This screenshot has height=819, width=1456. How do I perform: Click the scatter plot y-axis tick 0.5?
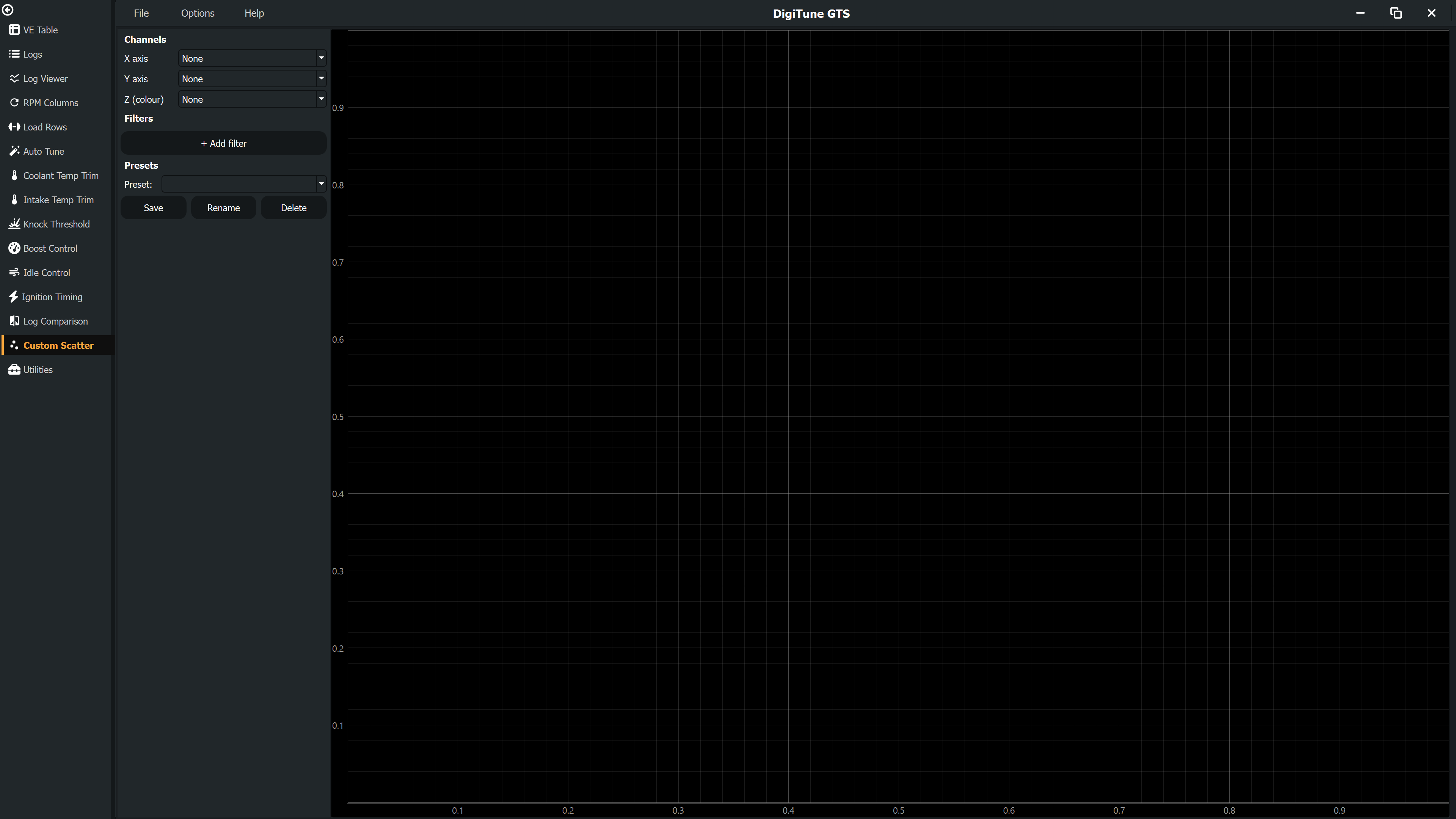[x=337, y=417]
